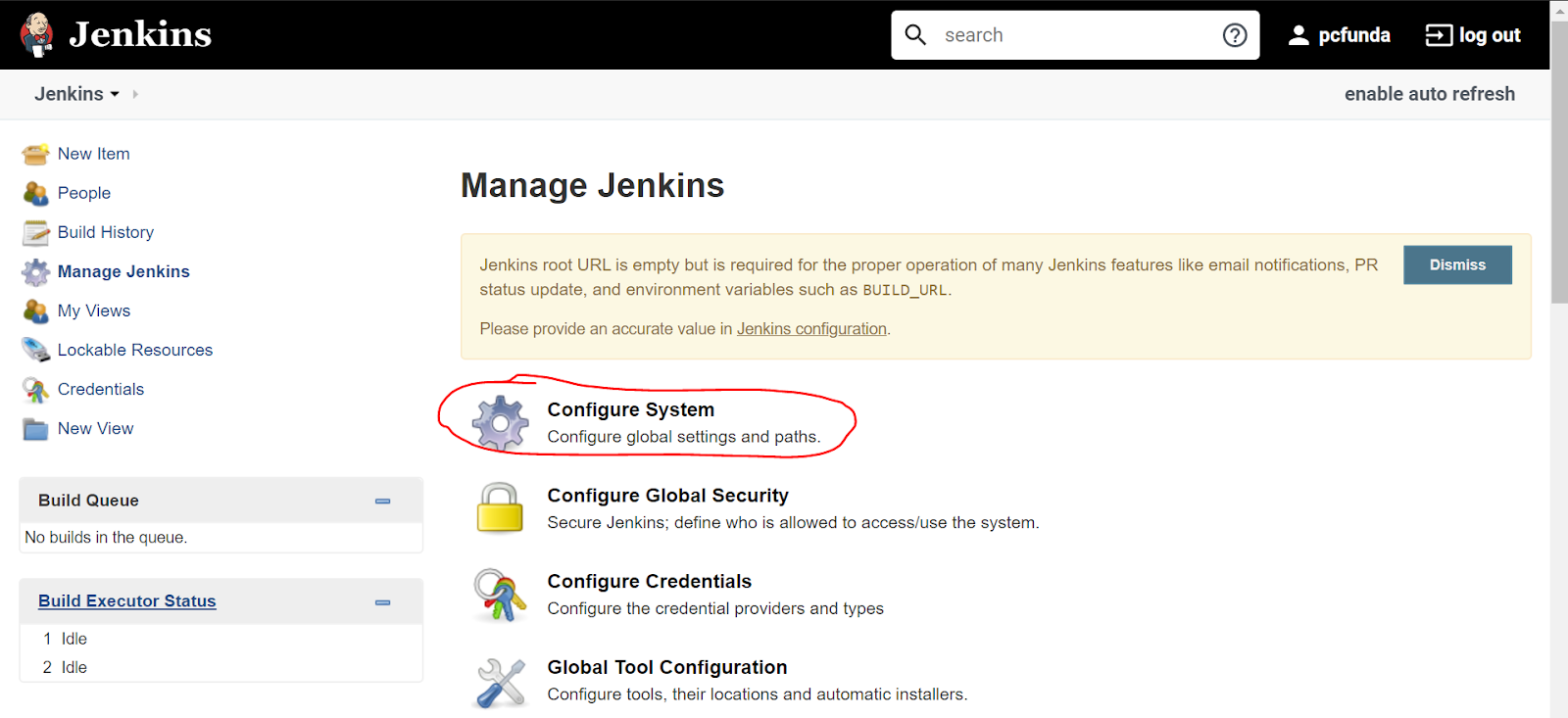Open Configure Global Security
Screen dimensions: 1568x718
(x=668, y=496)
